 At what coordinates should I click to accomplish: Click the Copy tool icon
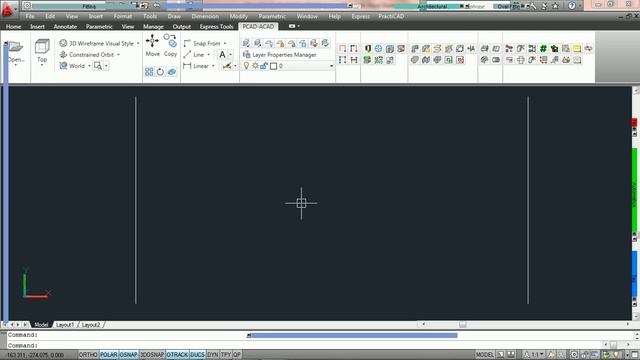click(x=170, y=41)
